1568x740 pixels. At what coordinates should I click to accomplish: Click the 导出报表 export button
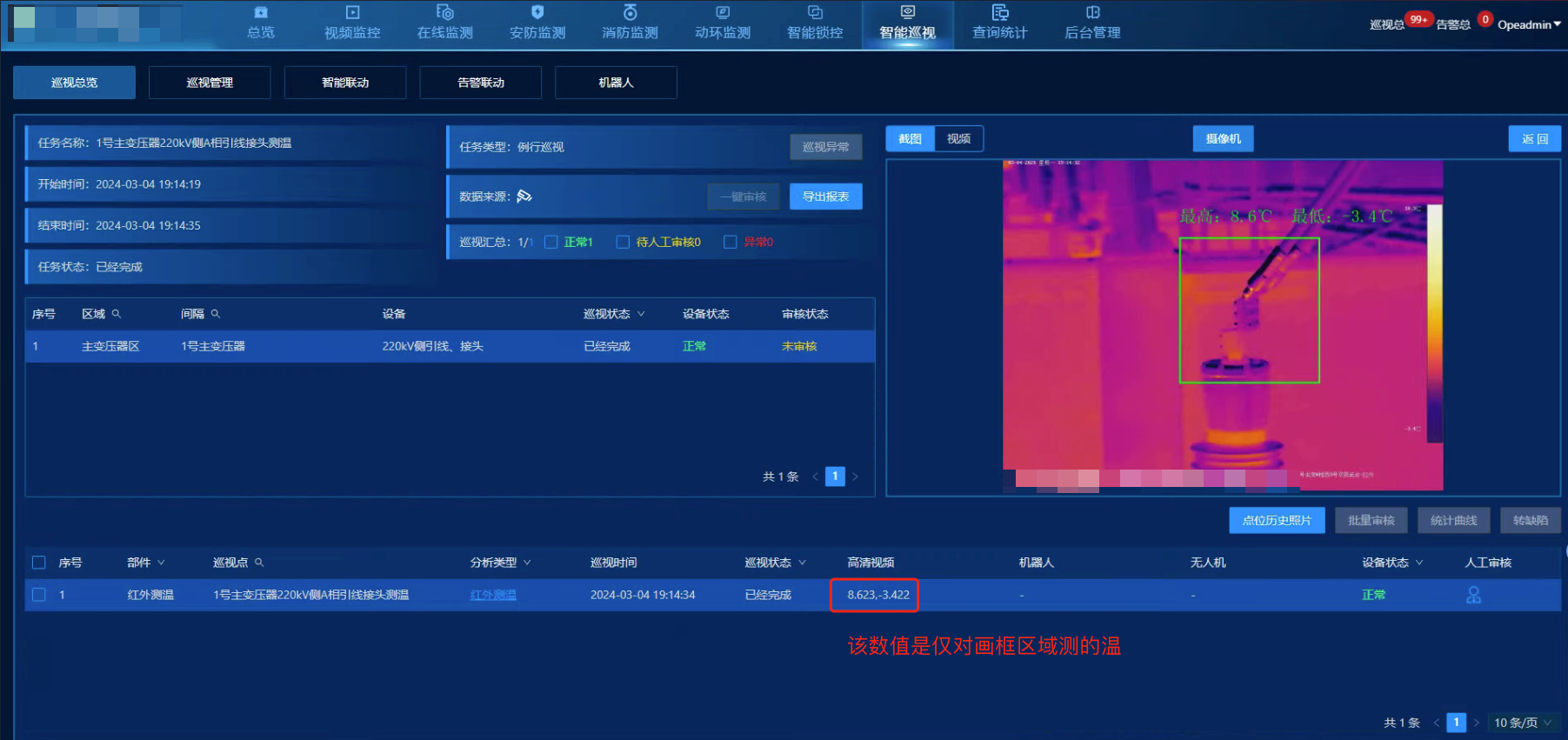[x=825, y=197]
